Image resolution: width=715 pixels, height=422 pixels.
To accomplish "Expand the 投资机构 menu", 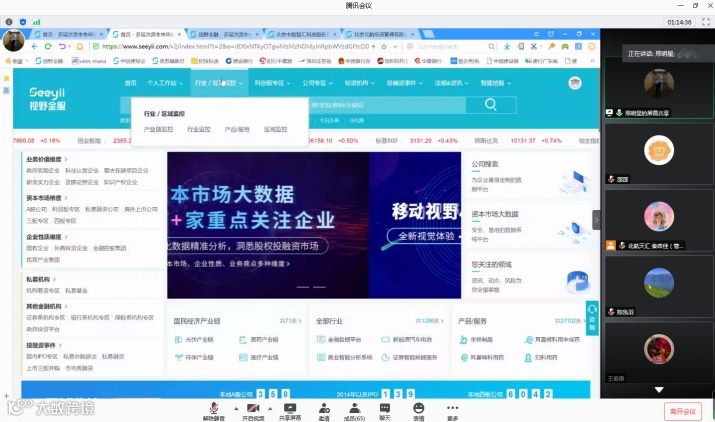I will click(359, 83).
